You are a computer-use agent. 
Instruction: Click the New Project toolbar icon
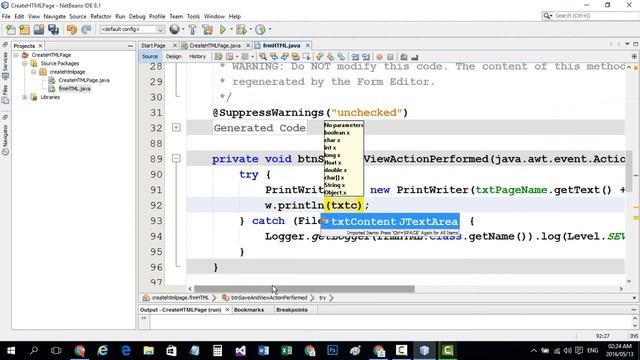coord(24,29)
